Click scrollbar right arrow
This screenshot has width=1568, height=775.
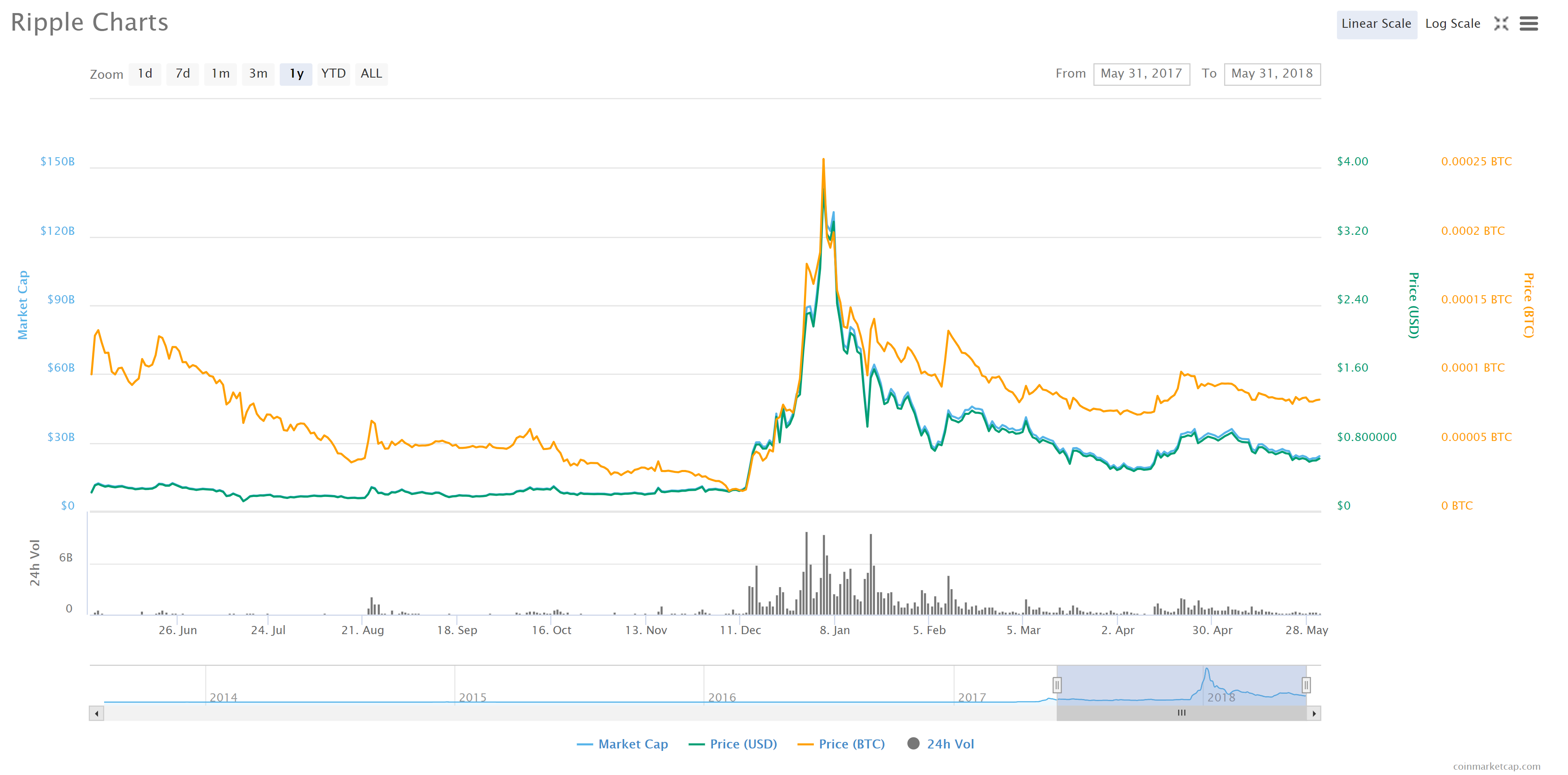[x=1314, y=713]
